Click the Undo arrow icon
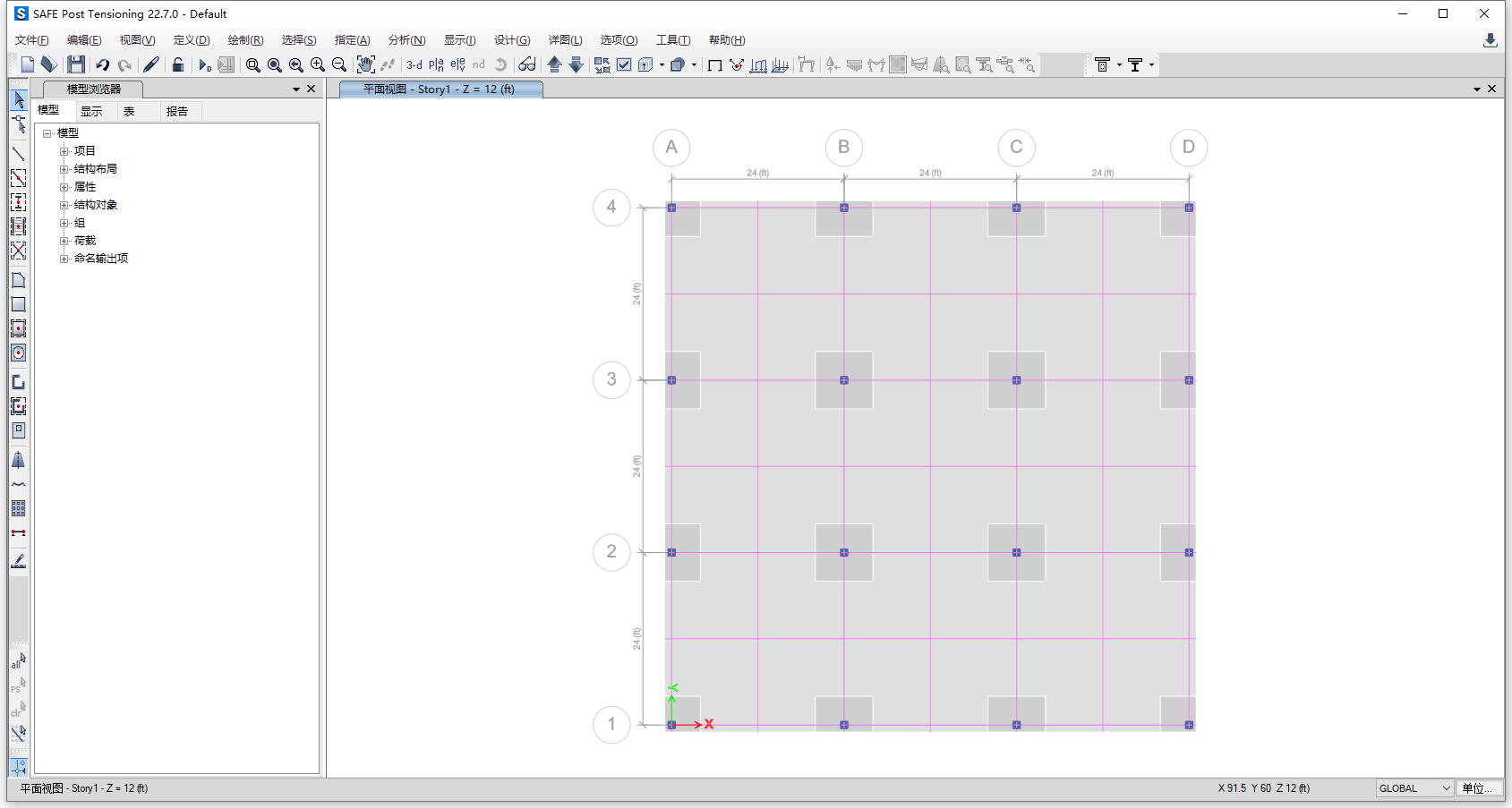 pos(103,64)
